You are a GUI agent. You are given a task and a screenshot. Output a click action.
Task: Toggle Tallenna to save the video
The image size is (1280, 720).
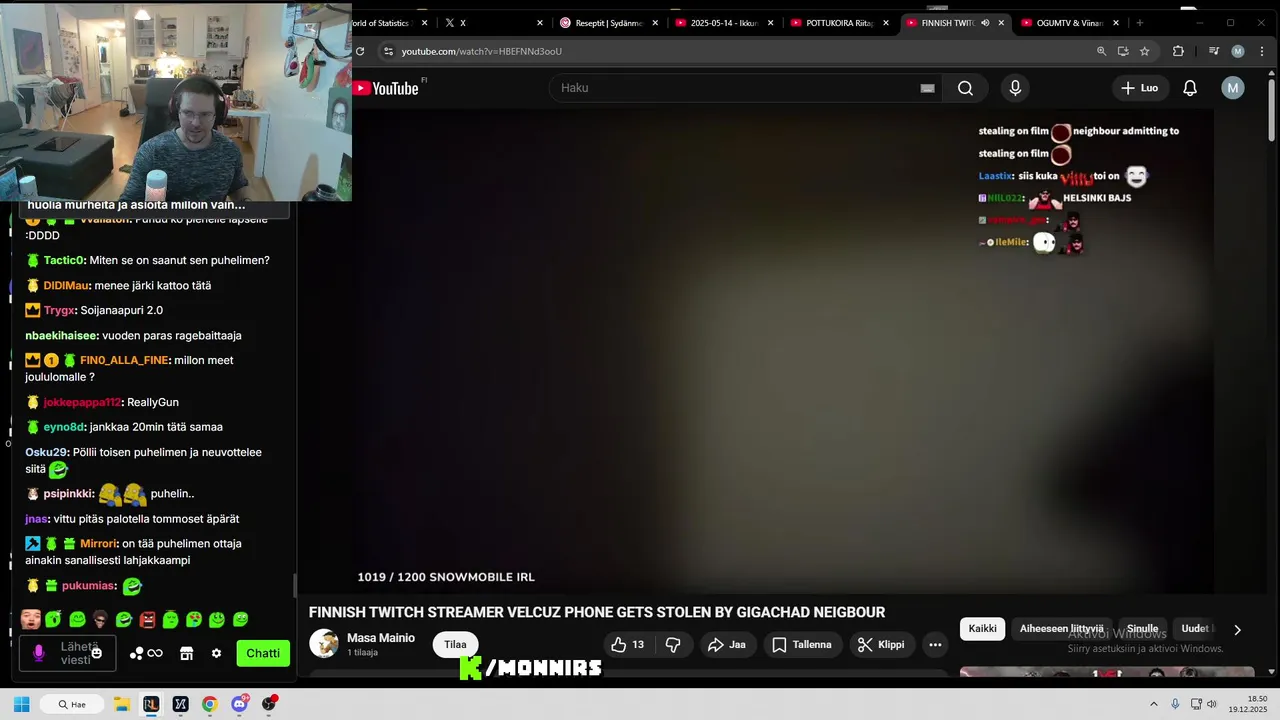point(802,645)
